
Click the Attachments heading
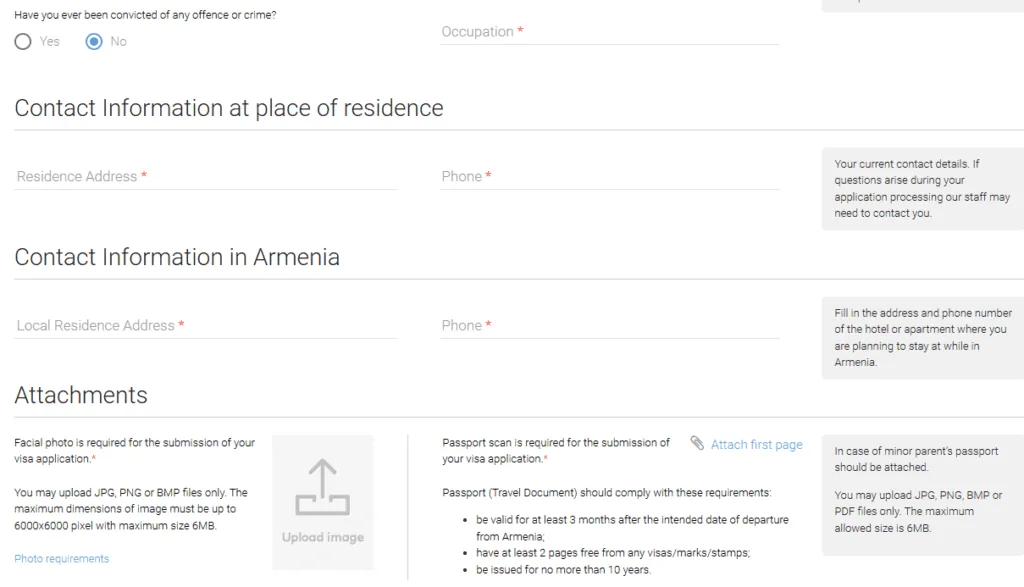pyautogui.click(x=81, y=395)
